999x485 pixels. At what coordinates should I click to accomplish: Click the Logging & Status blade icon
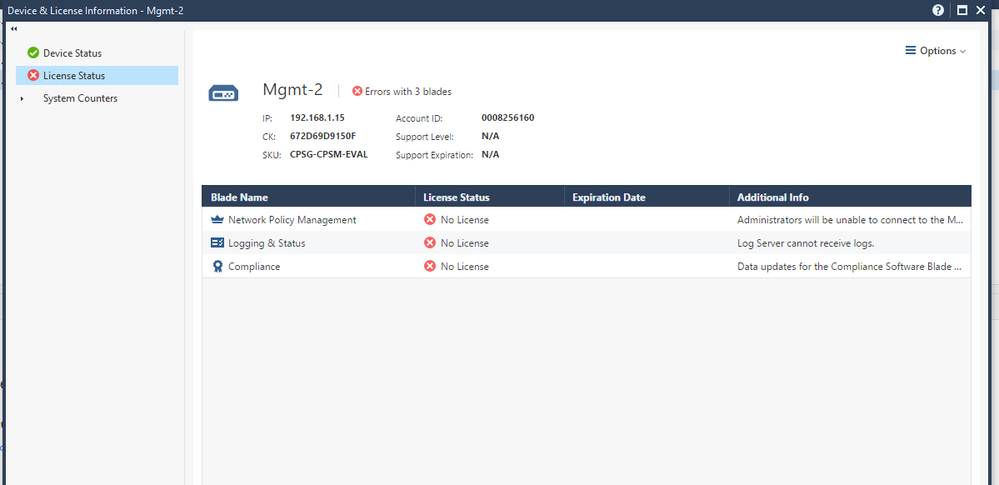pos(218,243)
